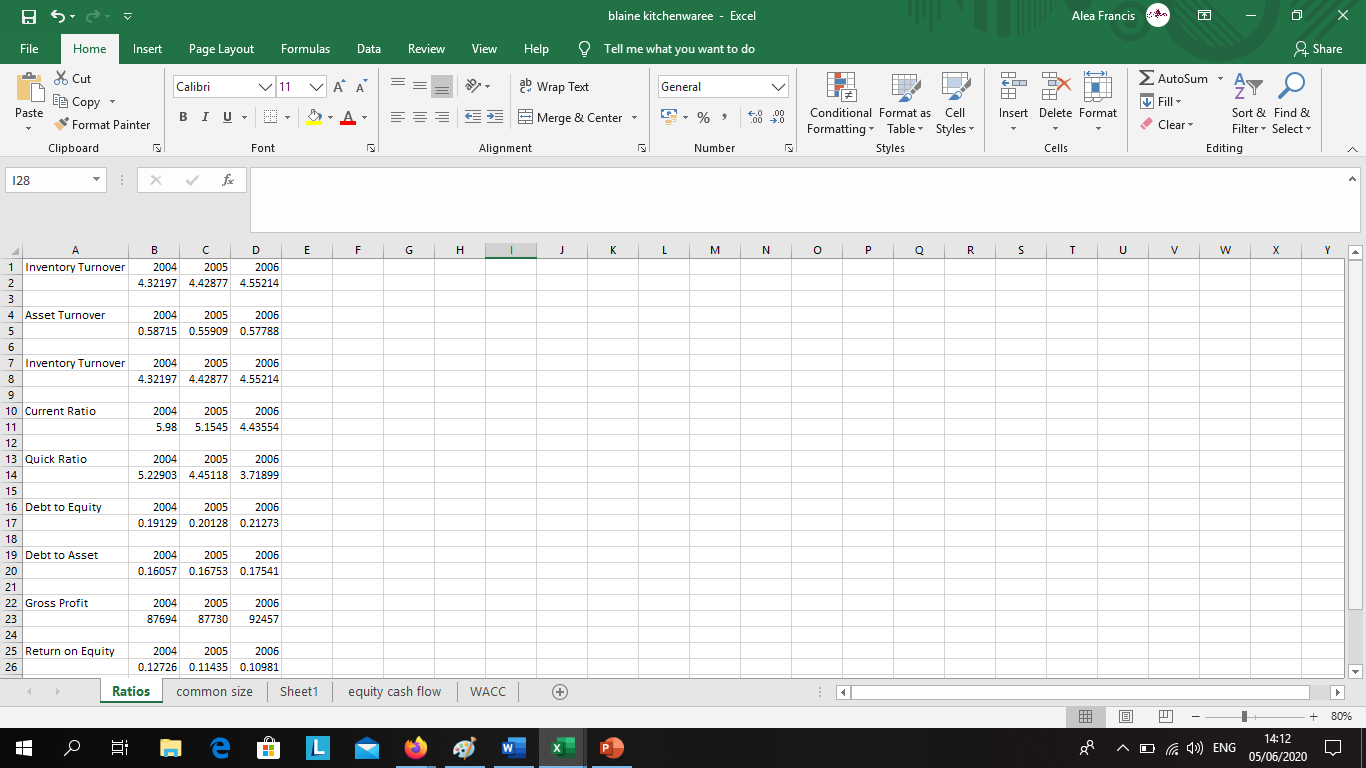Open Cell Styles gallery
This screenshot has width=1366, height=768.
(955, 104)
